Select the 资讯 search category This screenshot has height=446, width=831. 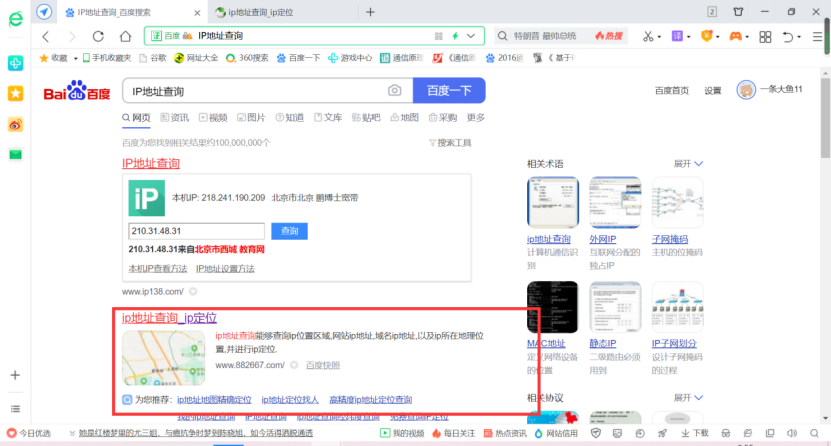pos(175,118)
